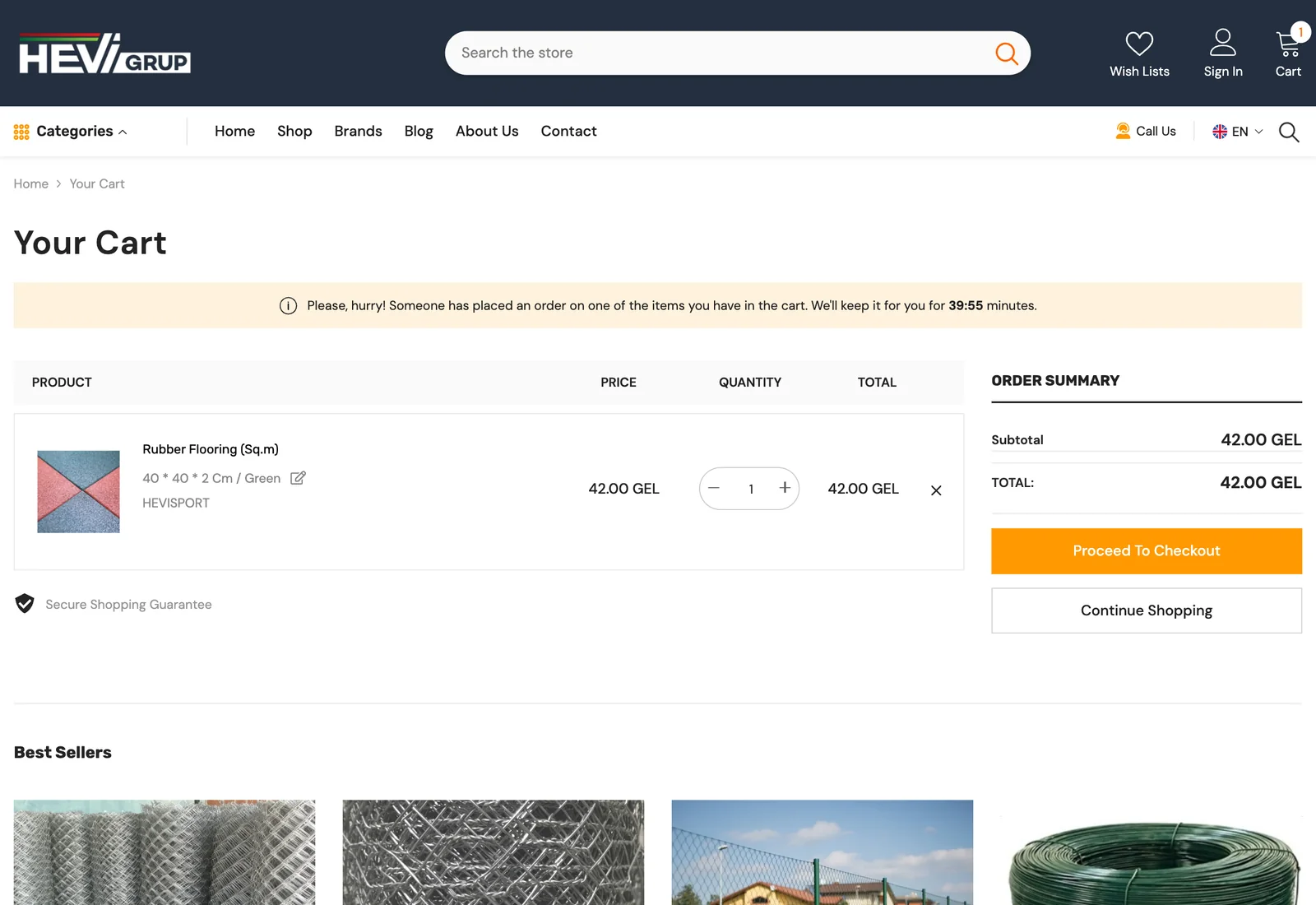
Task: Remove Rubber Flooring from cart
Action: coord(936,490)
